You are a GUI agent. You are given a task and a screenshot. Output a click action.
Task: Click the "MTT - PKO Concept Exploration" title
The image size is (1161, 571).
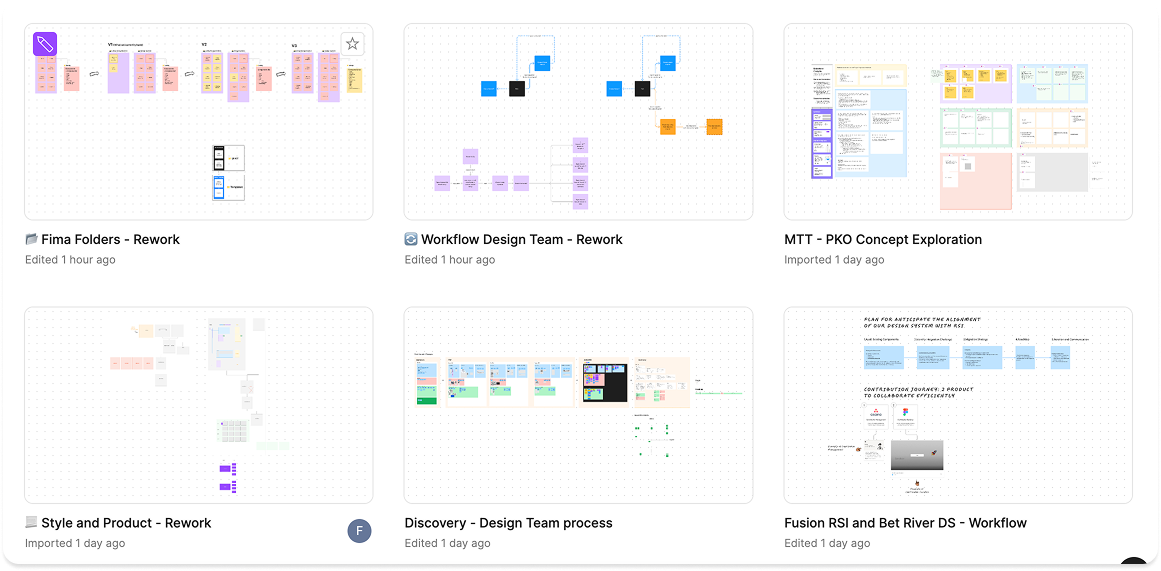pyautogui.click(x=883, y=240)
